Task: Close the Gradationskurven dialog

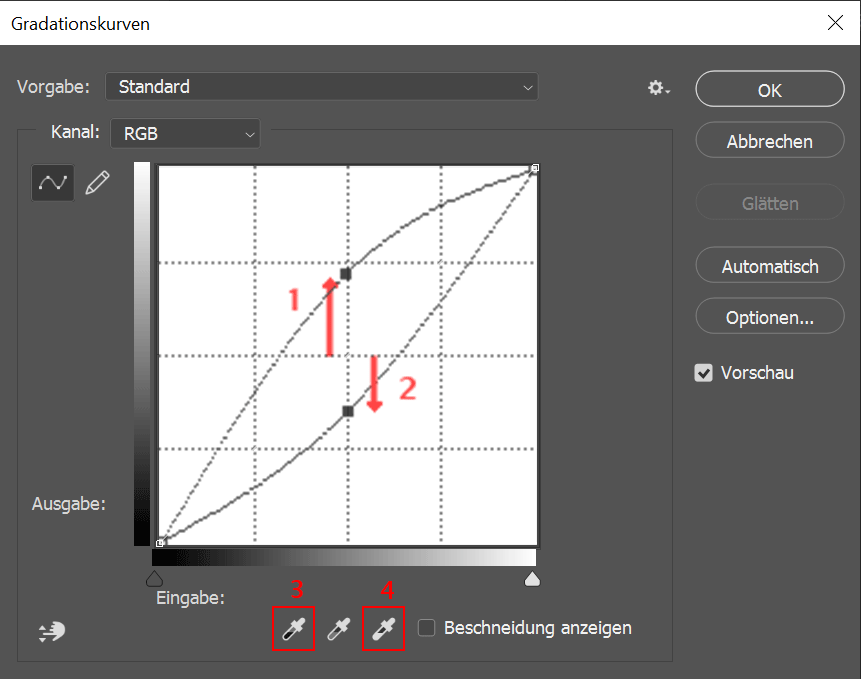Action: 835,23
